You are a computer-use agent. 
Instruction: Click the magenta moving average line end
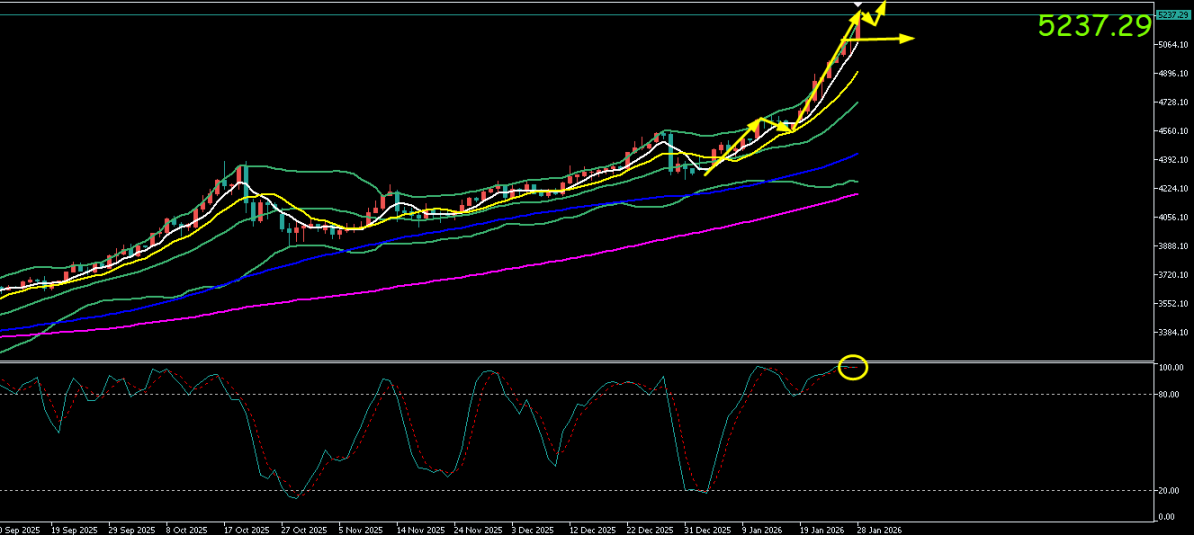click(856, 195)
